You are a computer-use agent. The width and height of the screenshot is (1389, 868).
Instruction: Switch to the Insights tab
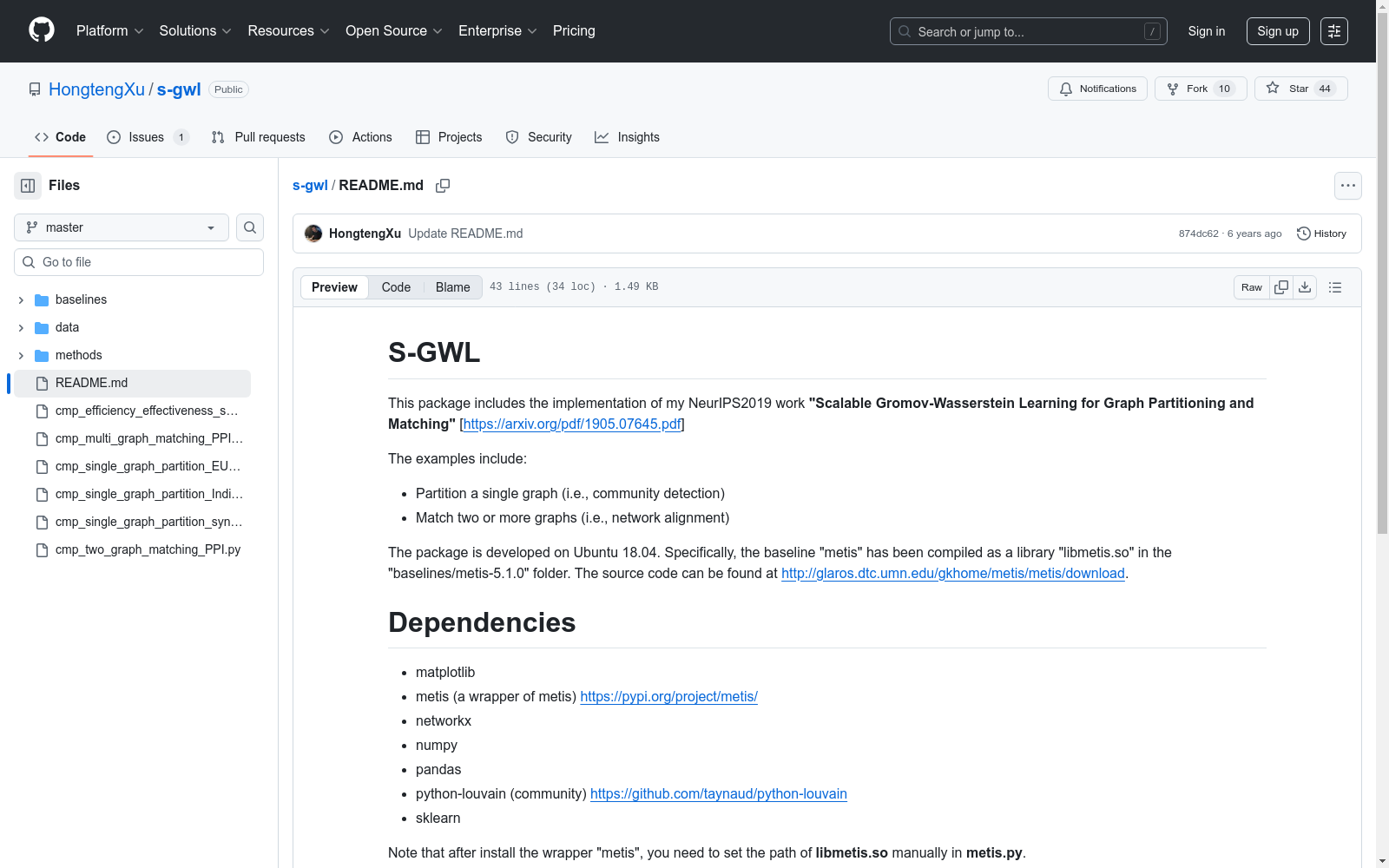point(627,137)
